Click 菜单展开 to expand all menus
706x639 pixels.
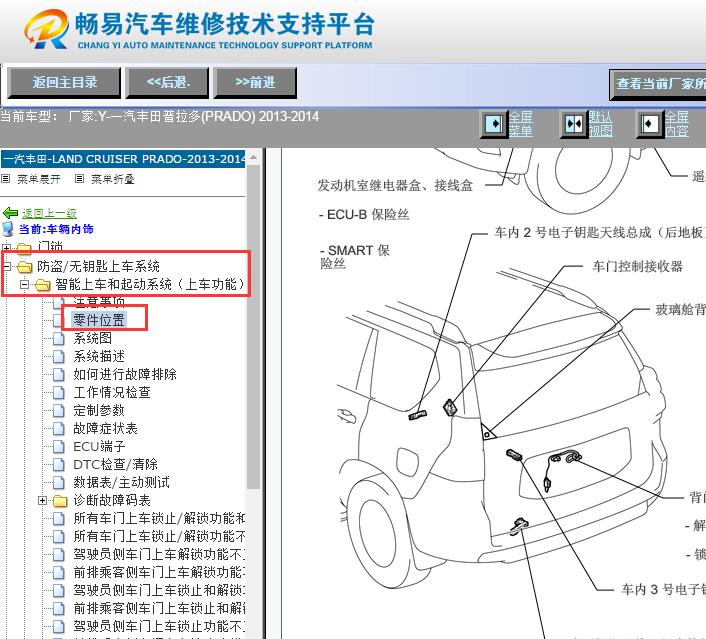pos(39,179)
